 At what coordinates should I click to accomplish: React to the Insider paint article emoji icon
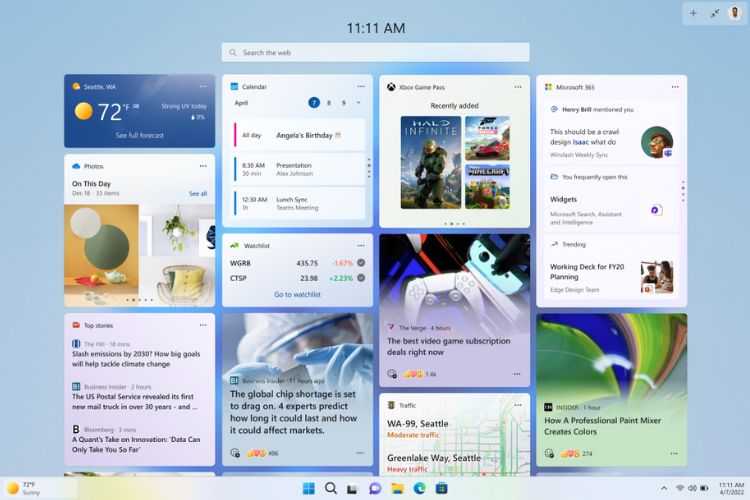click(x=549, y=453)
